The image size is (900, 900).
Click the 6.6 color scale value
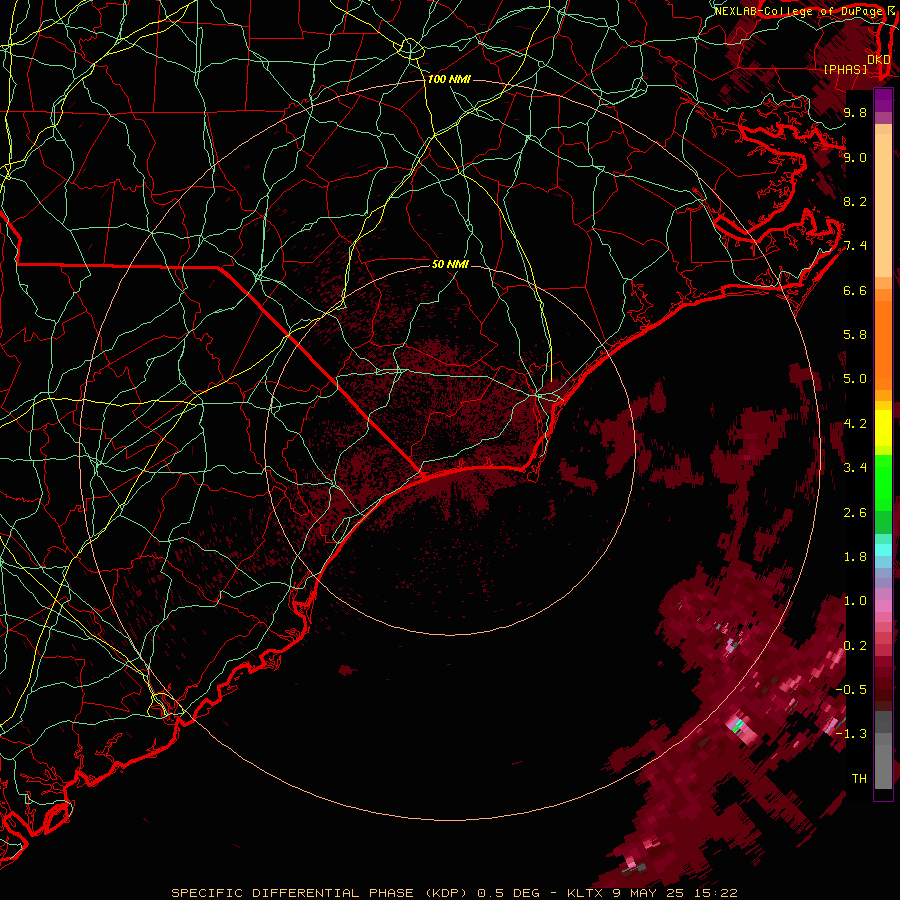pyautogui.click(x=855, y=290)
